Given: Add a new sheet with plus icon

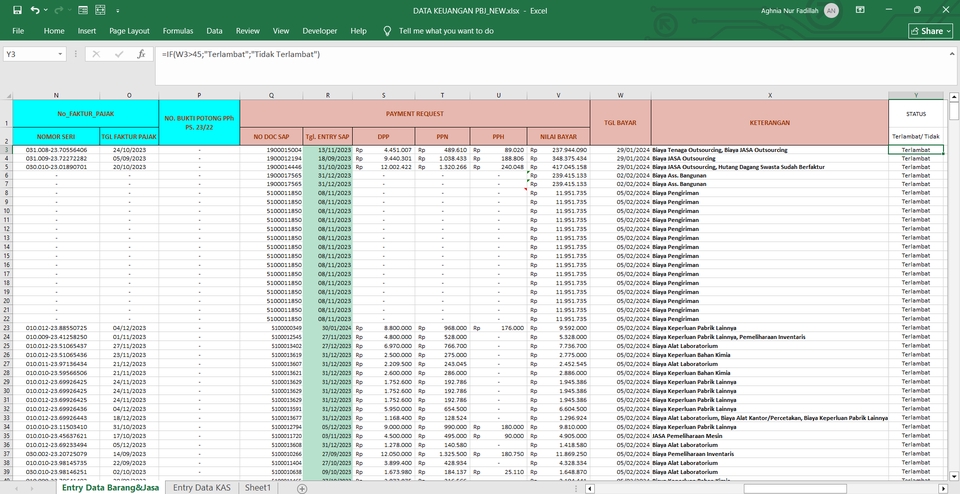Looking at the screenshot, I should (301, 488).
